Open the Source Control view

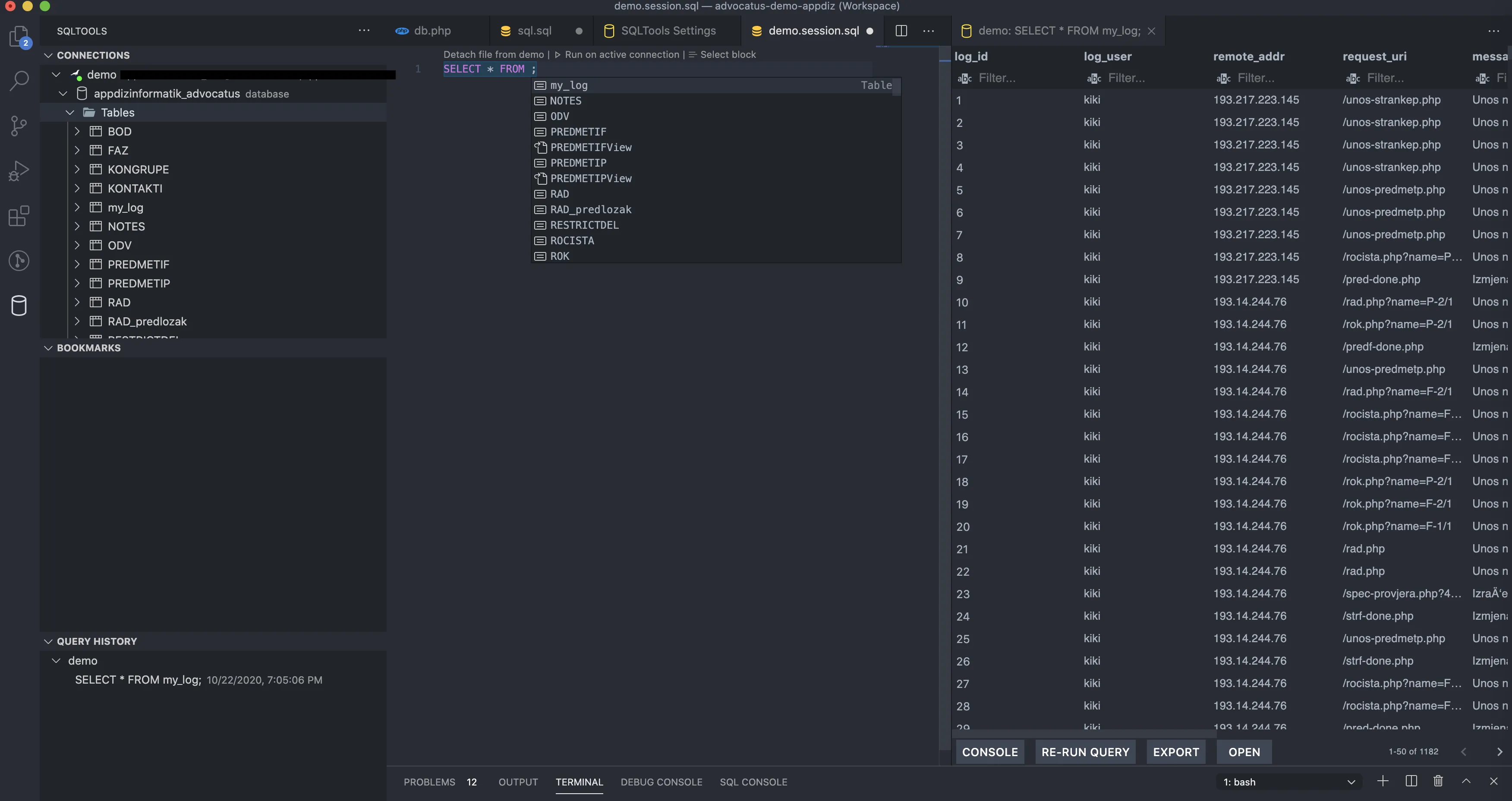click(x=19, y=126)
